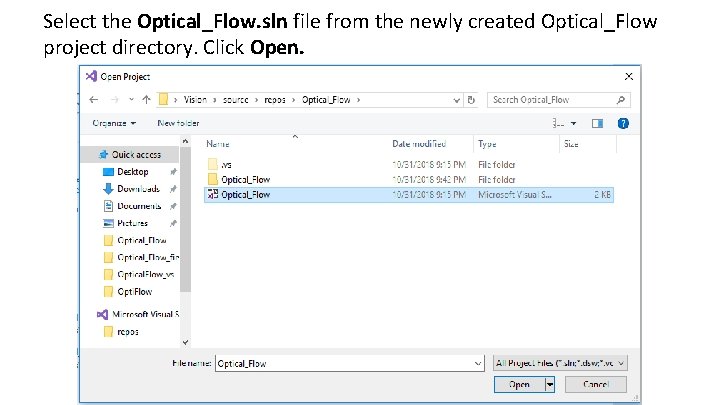Open repos folder in sidebar
This screenshot has width=720, height=405.
point(121,332)
